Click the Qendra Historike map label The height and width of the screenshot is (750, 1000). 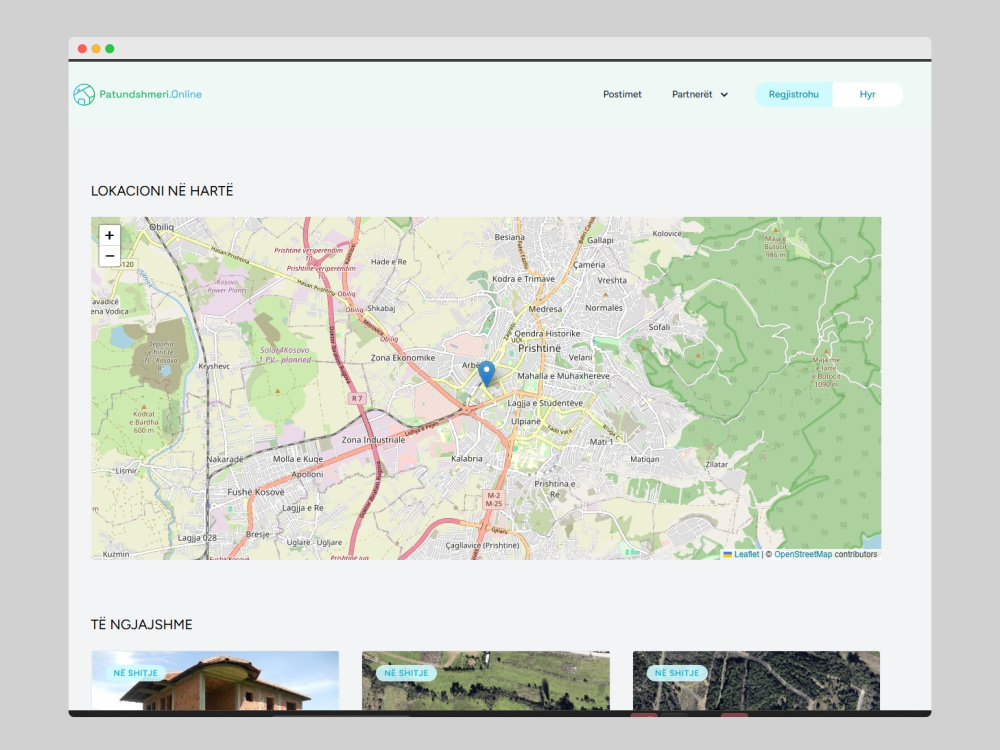click(547, 334)
